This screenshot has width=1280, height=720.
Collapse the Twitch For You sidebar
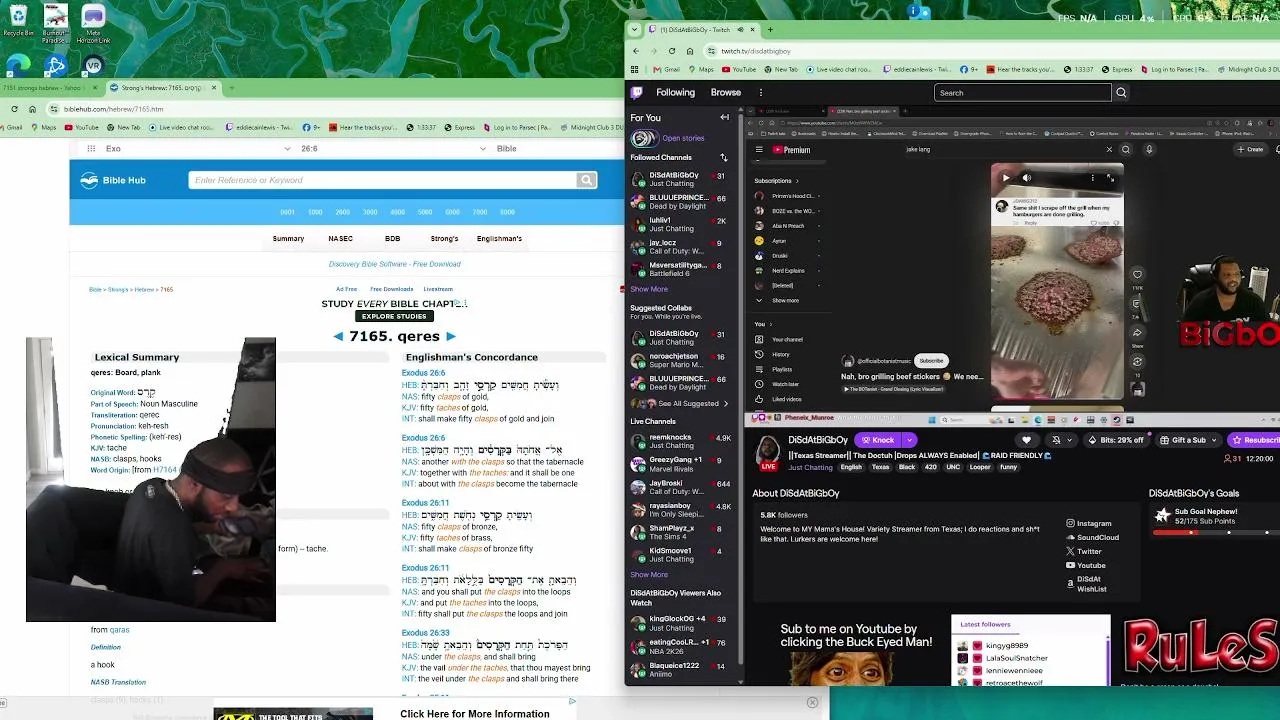click(x=725, y=118)
